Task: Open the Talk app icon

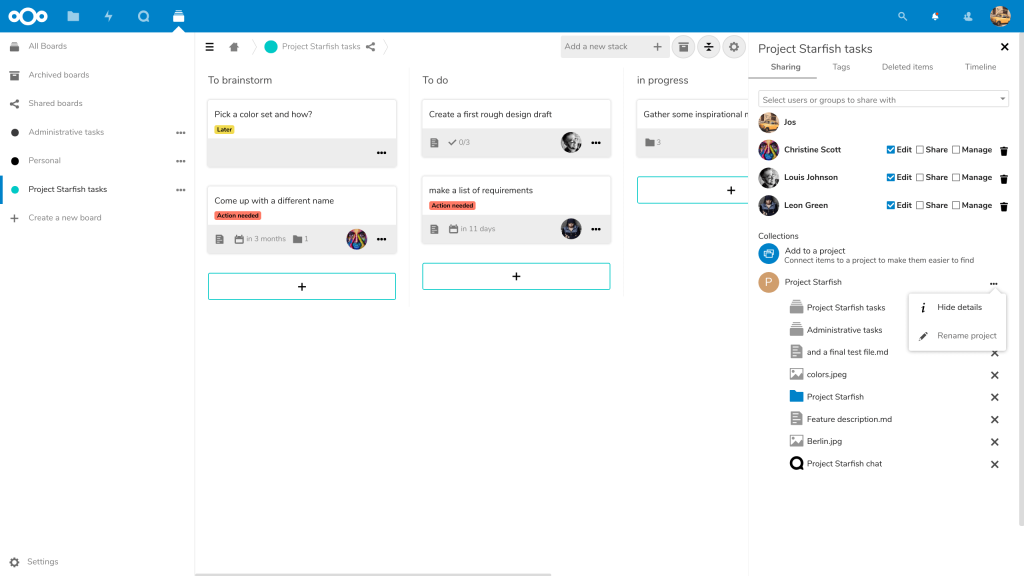Action: (143, 16)
